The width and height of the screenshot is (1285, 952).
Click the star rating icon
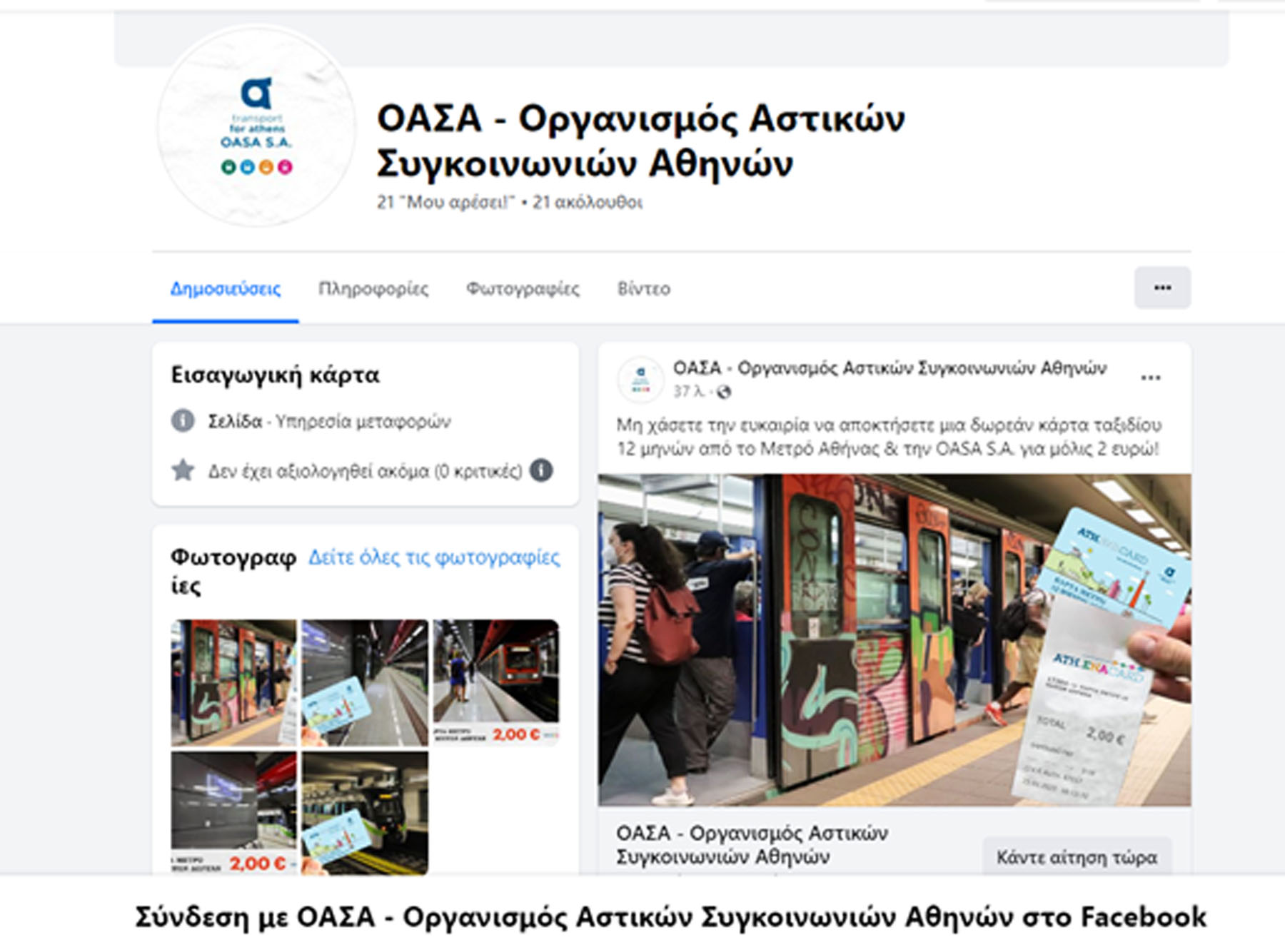183,470
